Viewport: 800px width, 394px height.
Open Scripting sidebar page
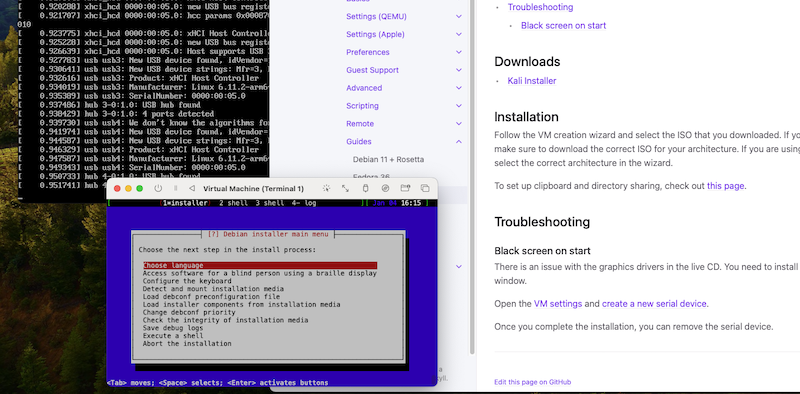362,106
